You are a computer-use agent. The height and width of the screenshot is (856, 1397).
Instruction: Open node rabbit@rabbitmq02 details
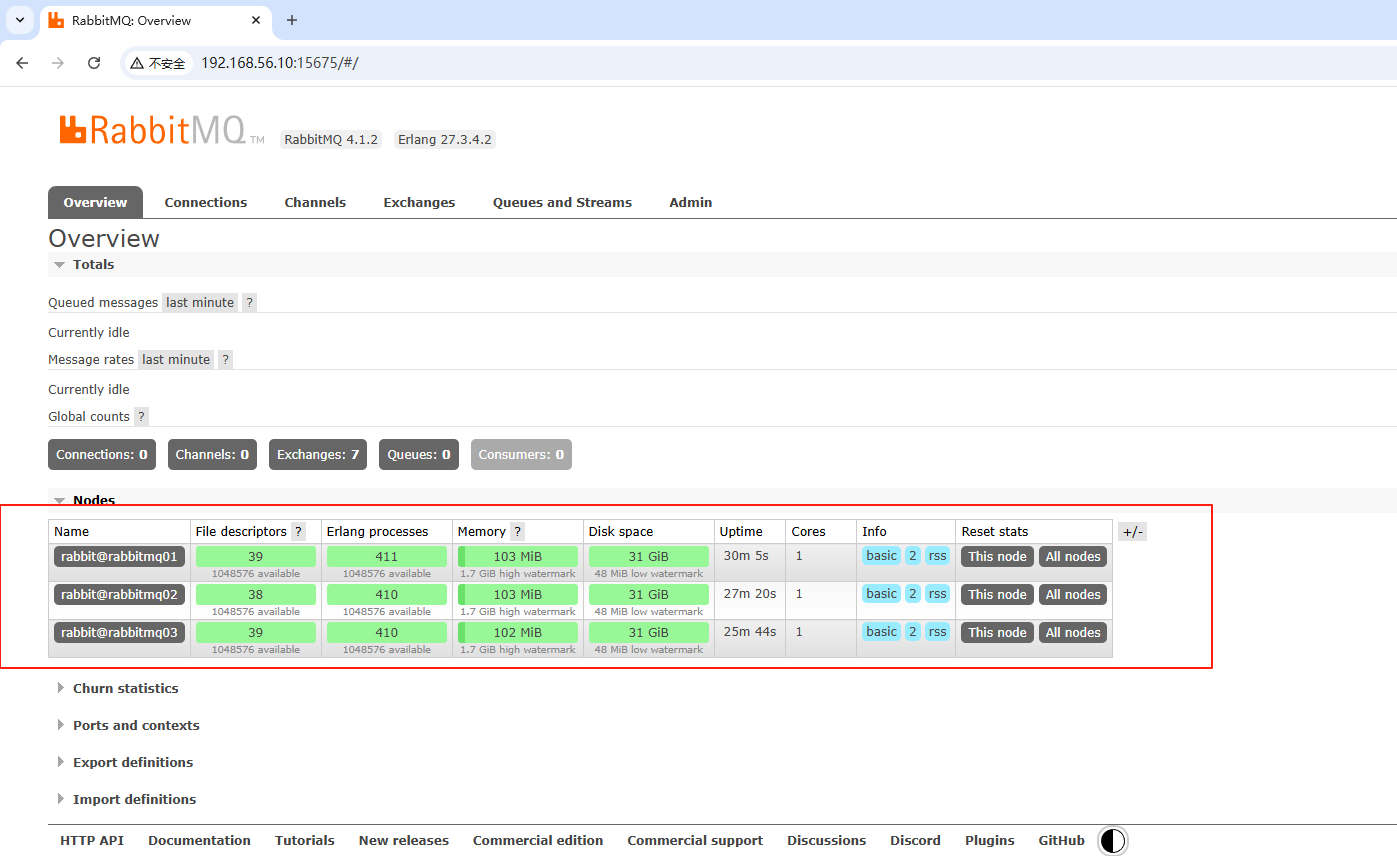click(x=119, y=595)
